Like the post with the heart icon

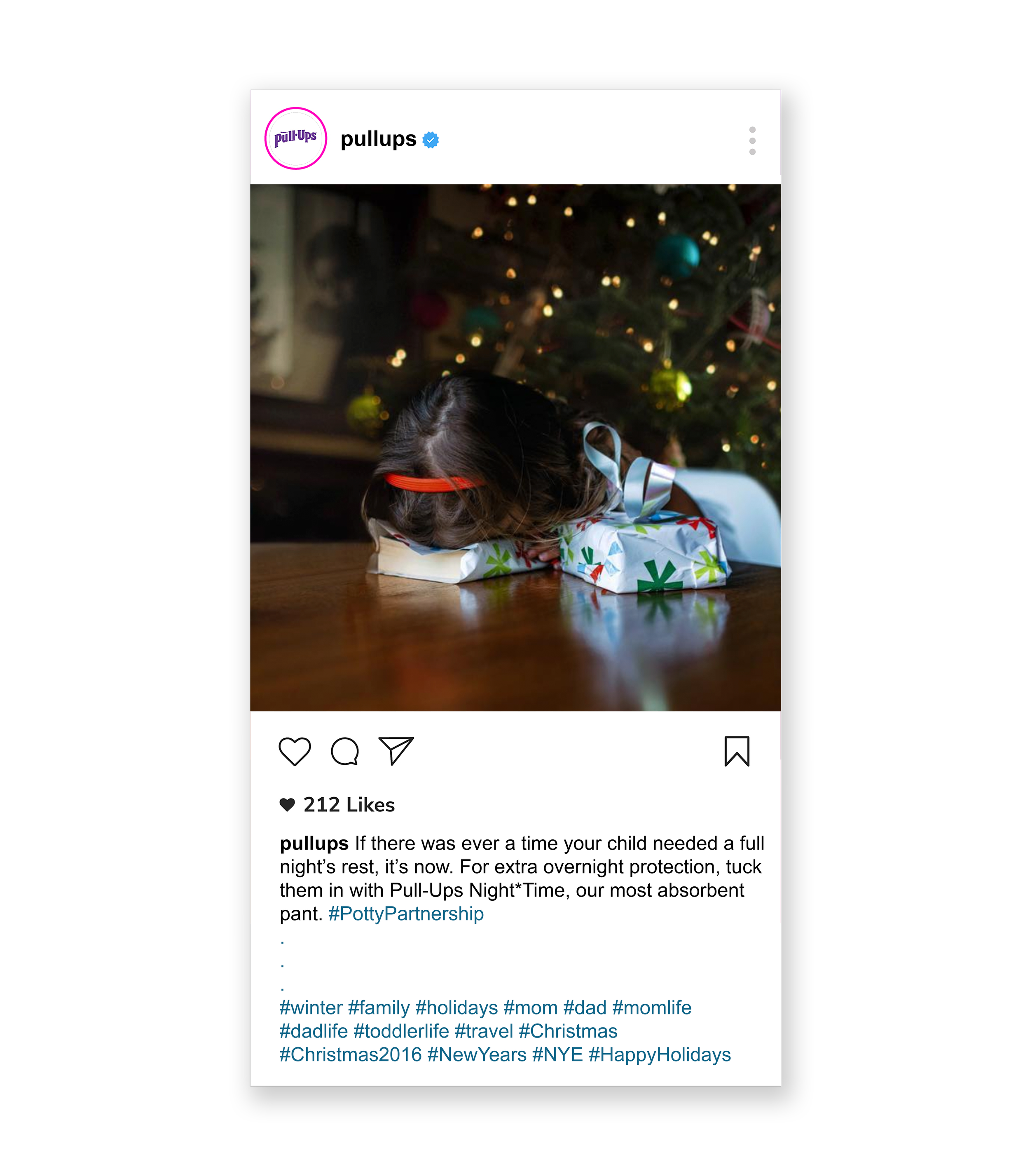click(x=295, y=751)
